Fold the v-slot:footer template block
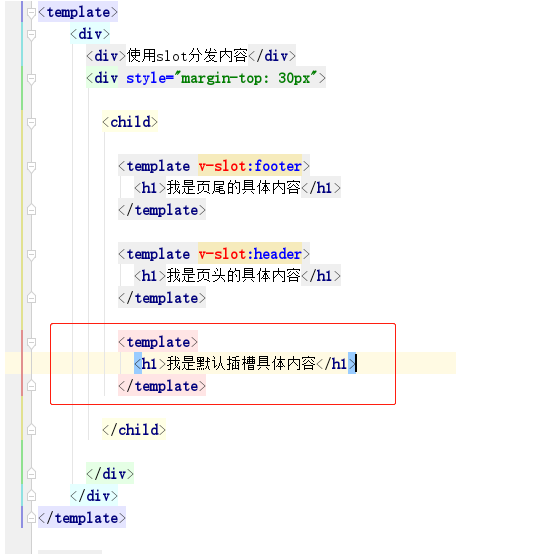Screen dimensions: 554x556 pyautogui.click(x=31, y=167)
